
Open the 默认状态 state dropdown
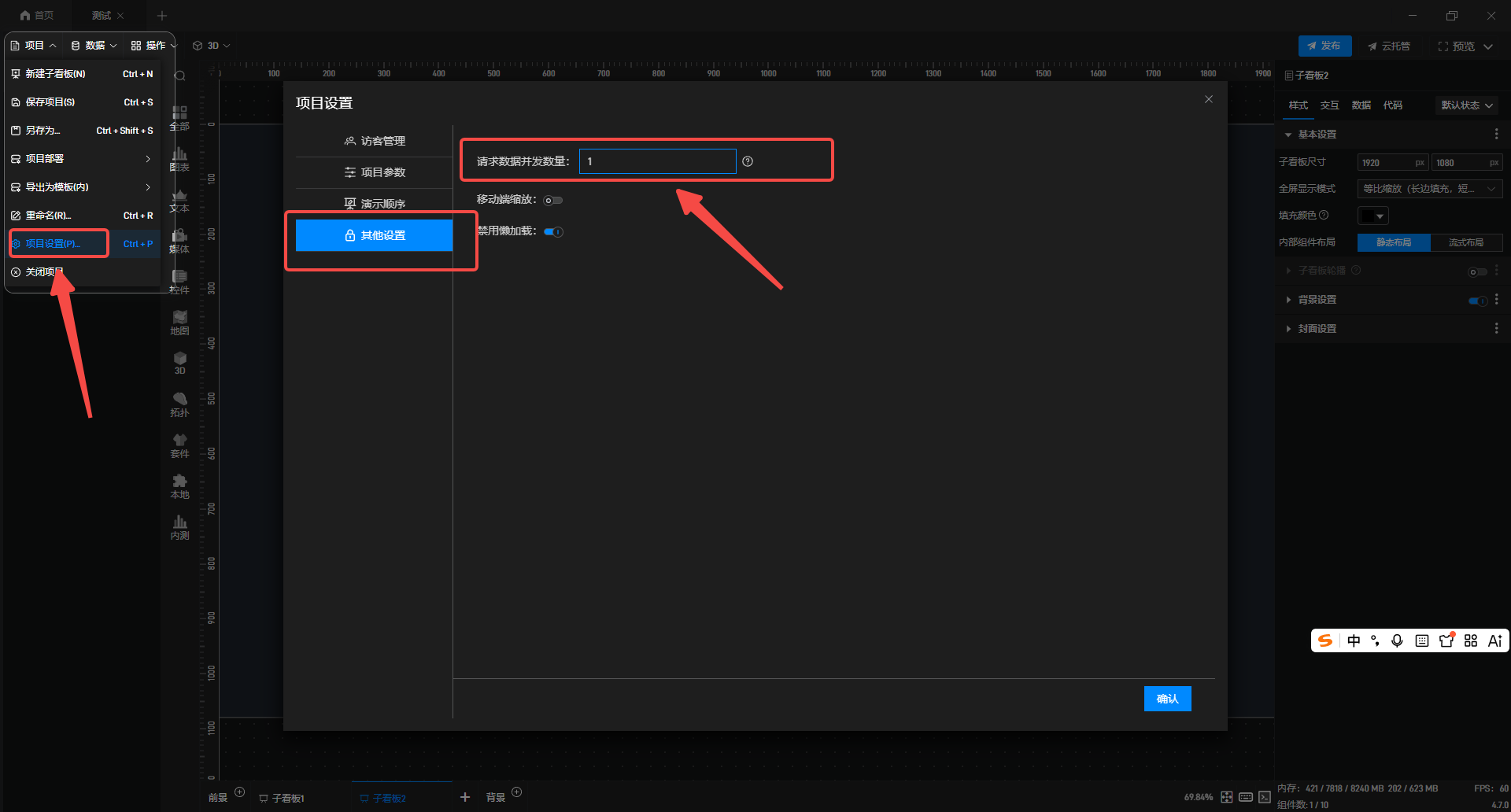[x=1466, y=105]
